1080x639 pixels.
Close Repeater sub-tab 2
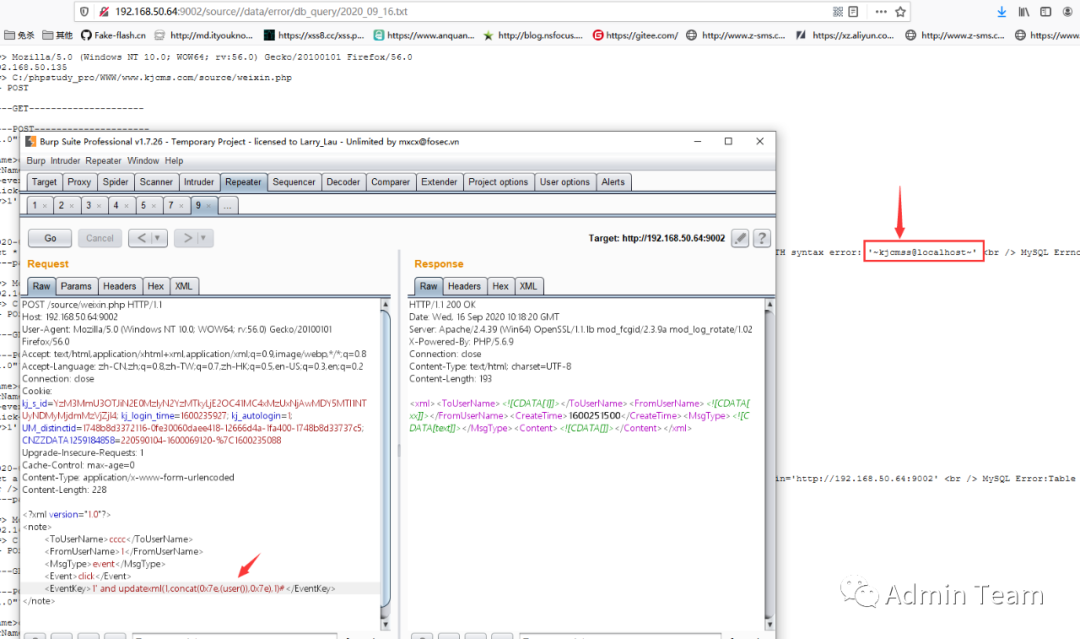coord(72,206)
